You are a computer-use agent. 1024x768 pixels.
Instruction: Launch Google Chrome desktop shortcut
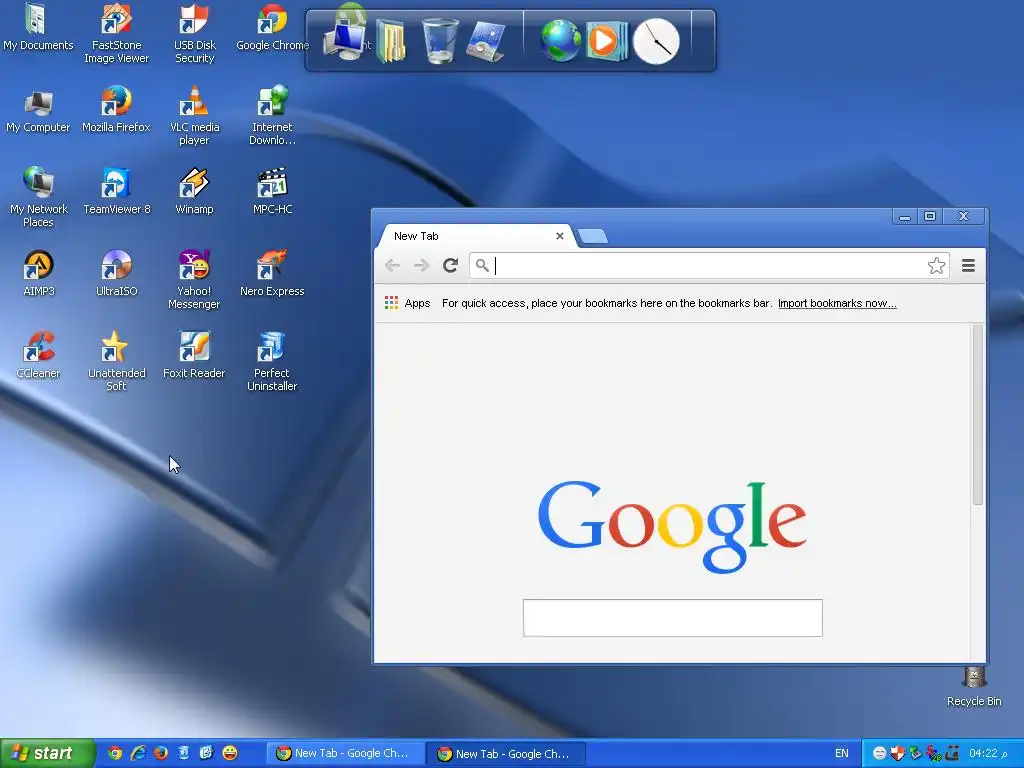pos(272,27)
